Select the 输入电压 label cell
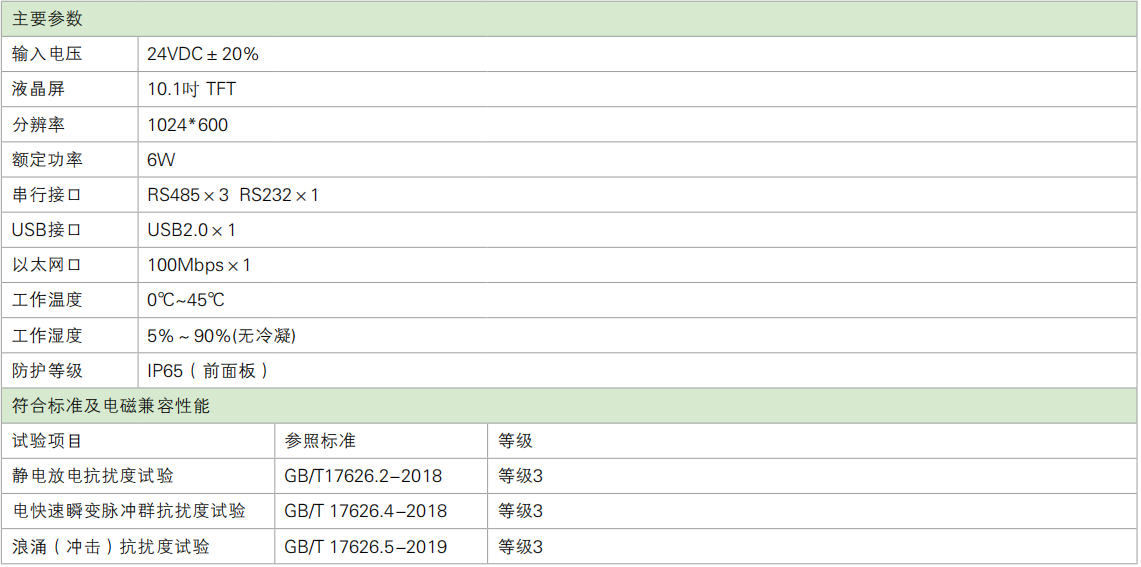Screen dimensions: 1141x567 point(47,54)
